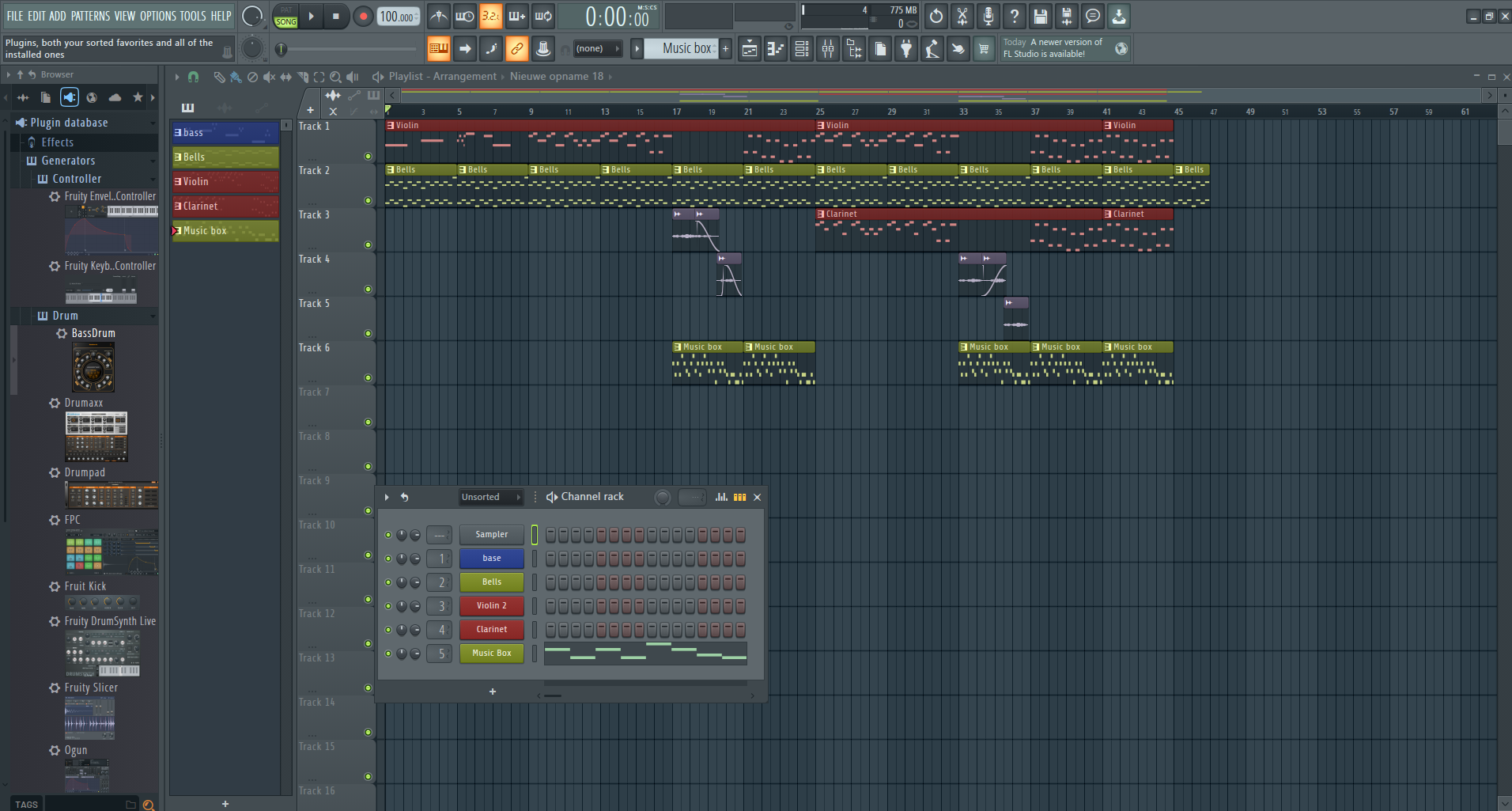Open the browser cloud content tab

click(115, 97)
